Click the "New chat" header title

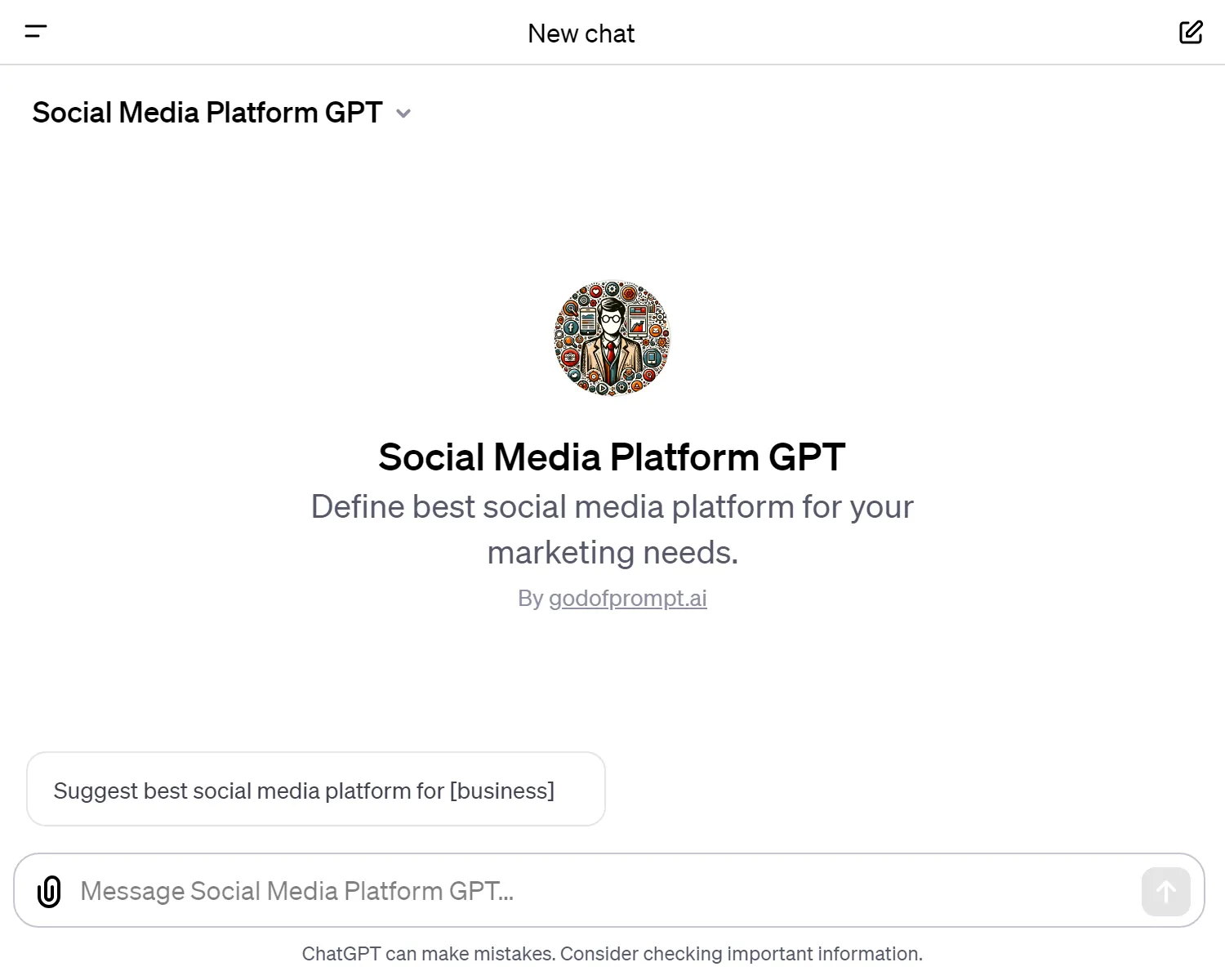coord(581,33)
